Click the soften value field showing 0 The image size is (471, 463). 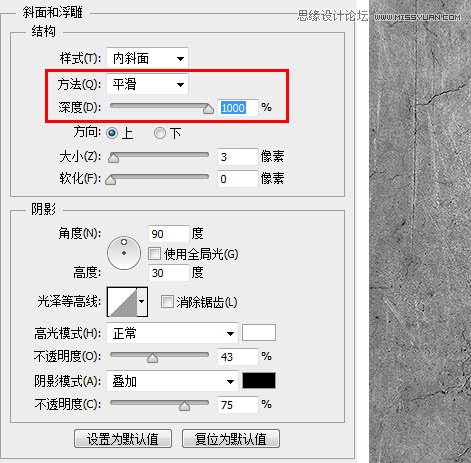[x=238, y=179]
